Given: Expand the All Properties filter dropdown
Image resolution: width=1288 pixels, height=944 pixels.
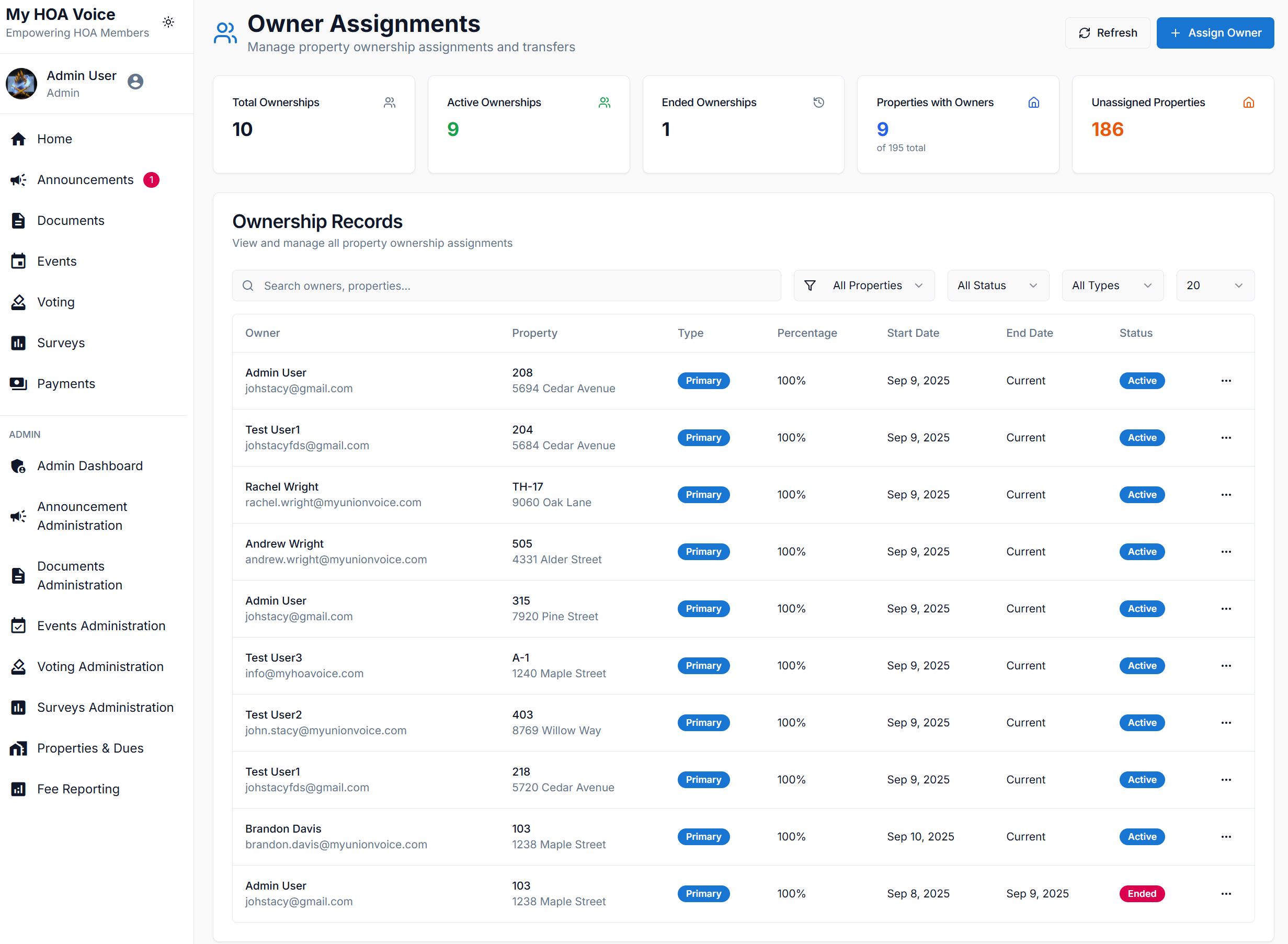Looking at the screenshot, I should pyautogui.click(x=863, y=286).
